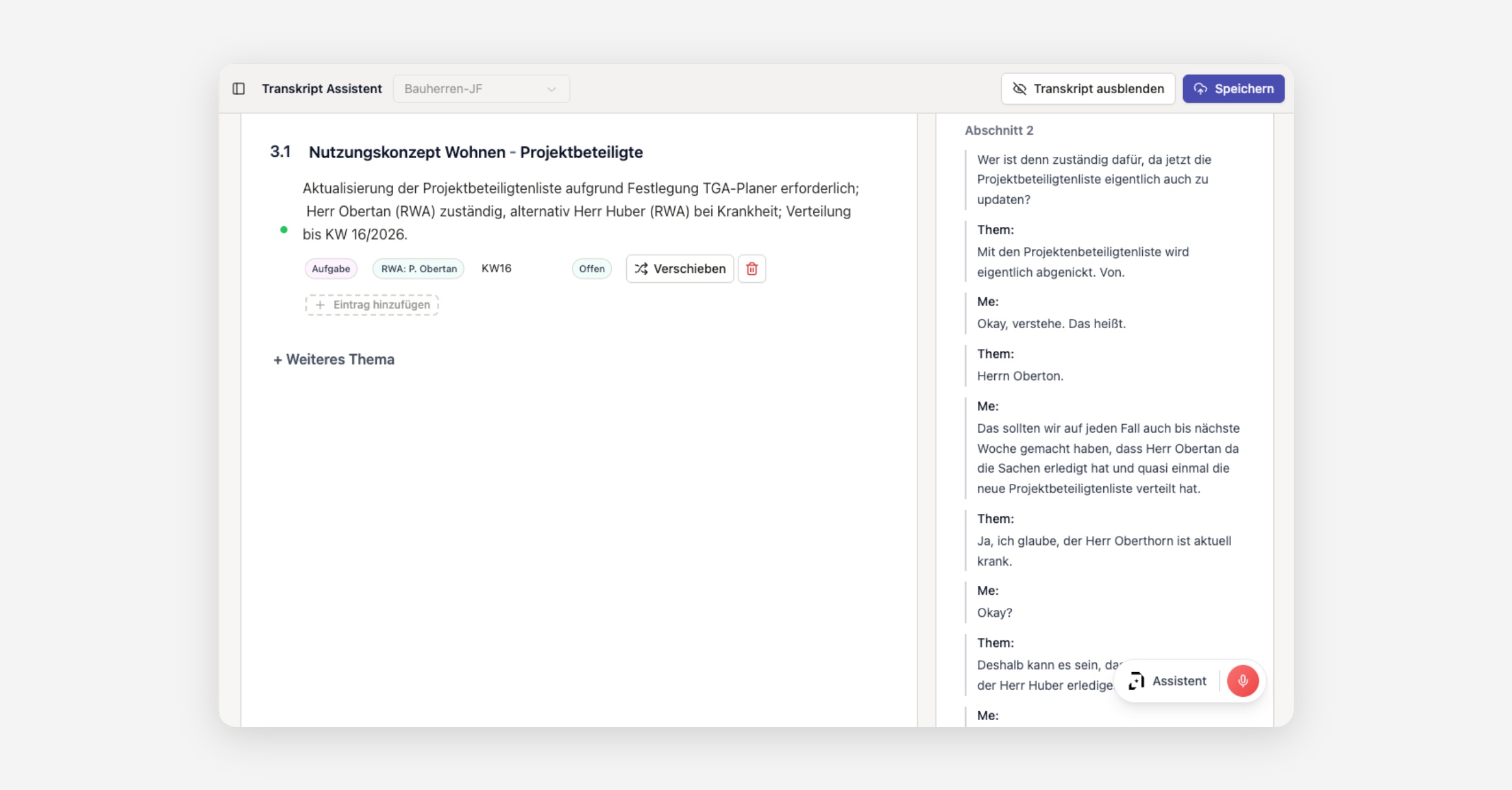Click the cloud upload icon in Speichern
Viewport: 1512px width, 790px height.
pyautogui.click(x=1200, y=89)
